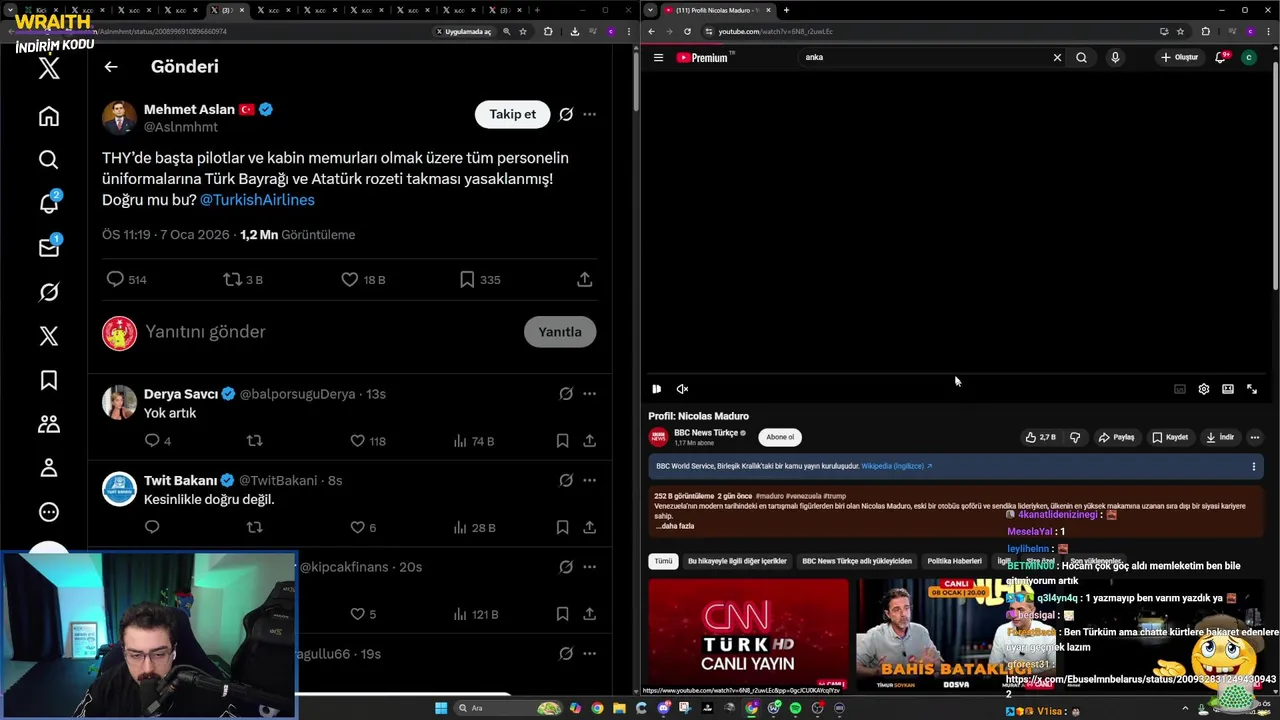Open X search from sidebar
The image size is (1280, 720).
pos(48,160)
